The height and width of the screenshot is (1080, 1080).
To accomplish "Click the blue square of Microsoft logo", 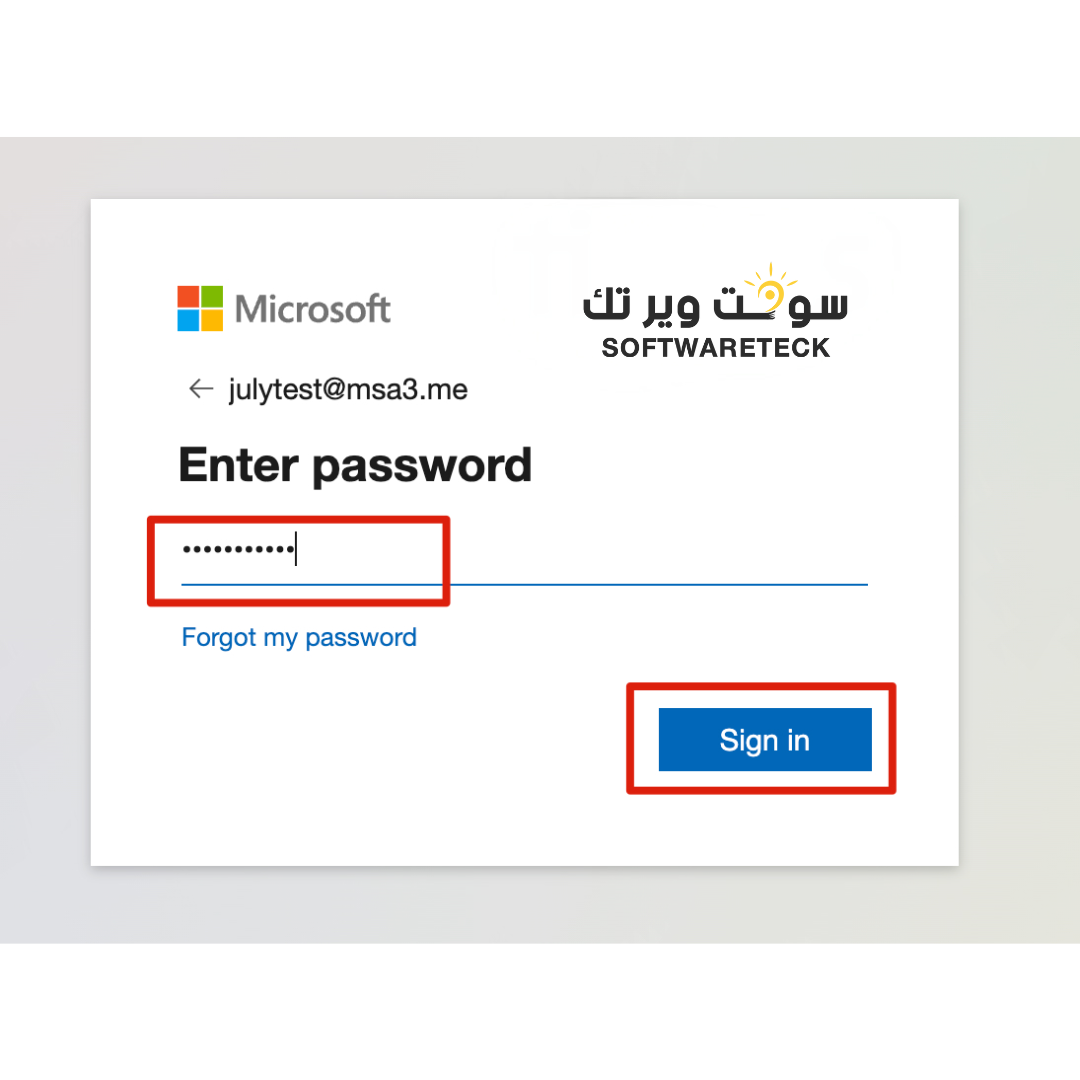I will (x=188, y=320).
